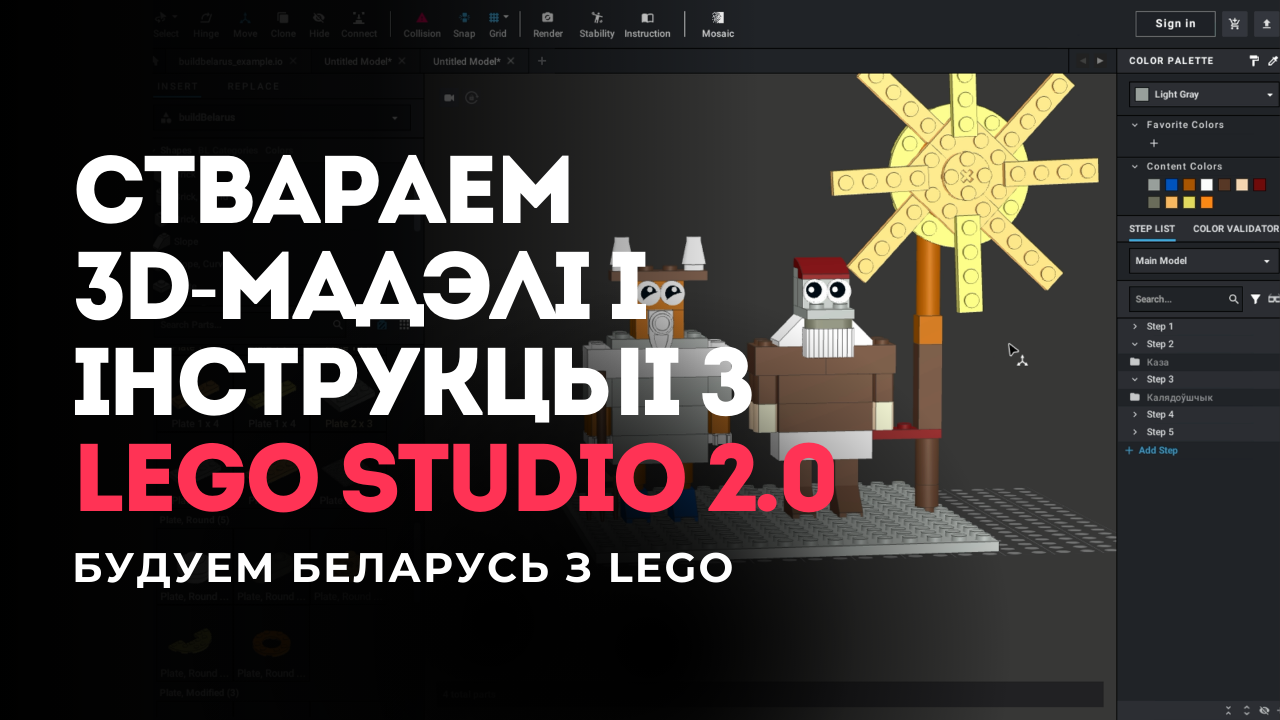The image size is (1280, 720).
Task: Switch to the last Untitled Model tab
Action: [465, 61]
